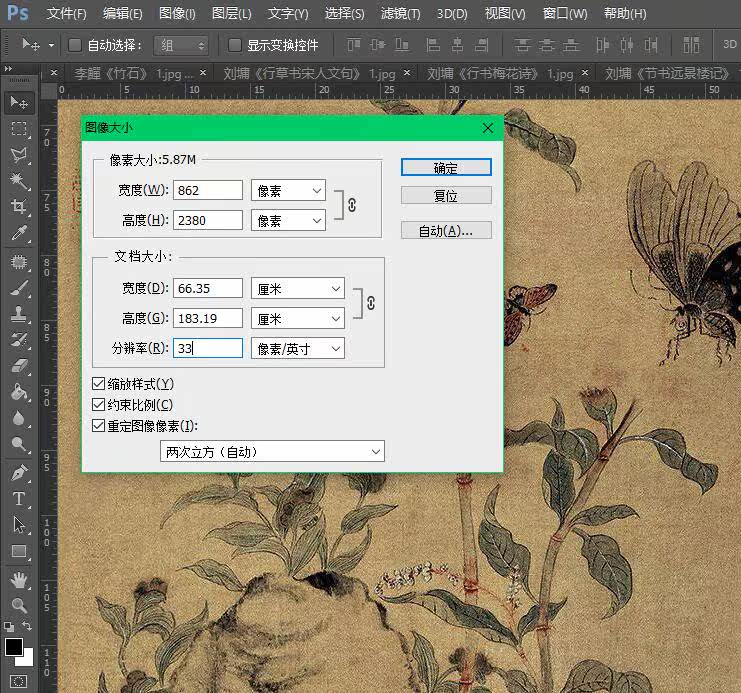
Task: Click document size chain link icon
Action: [371, 303]
